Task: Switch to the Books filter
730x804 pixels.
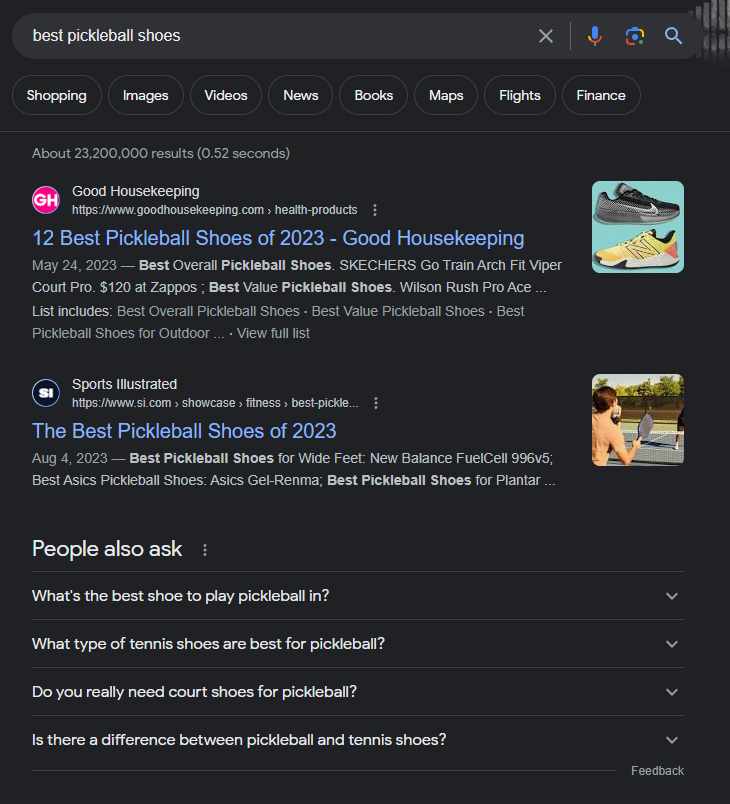Action: tap(373, 95)
